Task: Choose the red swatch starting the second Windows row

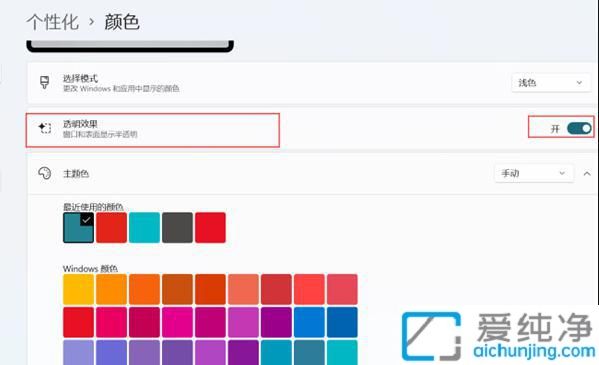Action: point(78,322)
